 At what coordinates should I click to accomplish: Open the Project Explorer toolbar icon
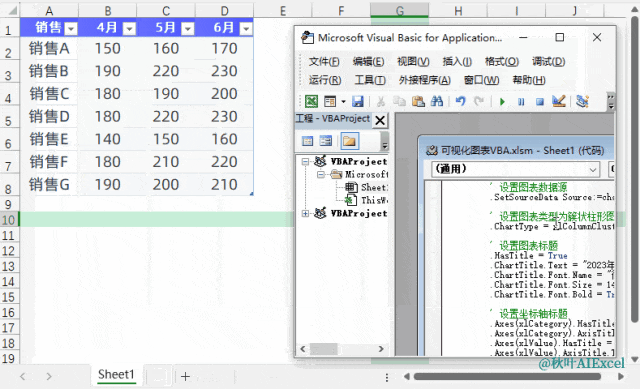click(x=582, y=101)
